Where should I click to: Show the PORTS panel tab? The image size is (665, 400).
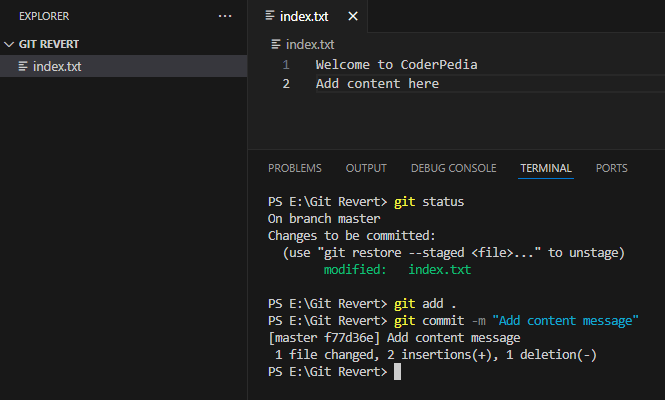(612, 168)
